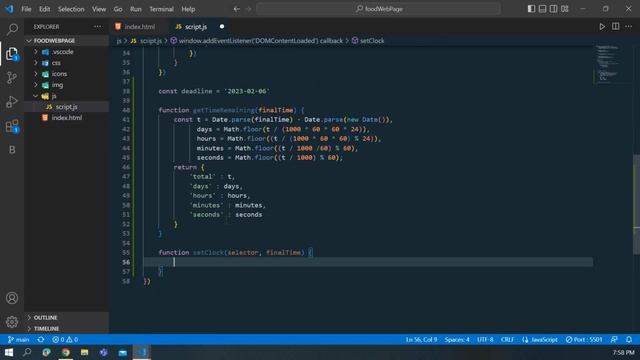
Task: Toggle primary side bar layout icon
Action: [531, 9]
